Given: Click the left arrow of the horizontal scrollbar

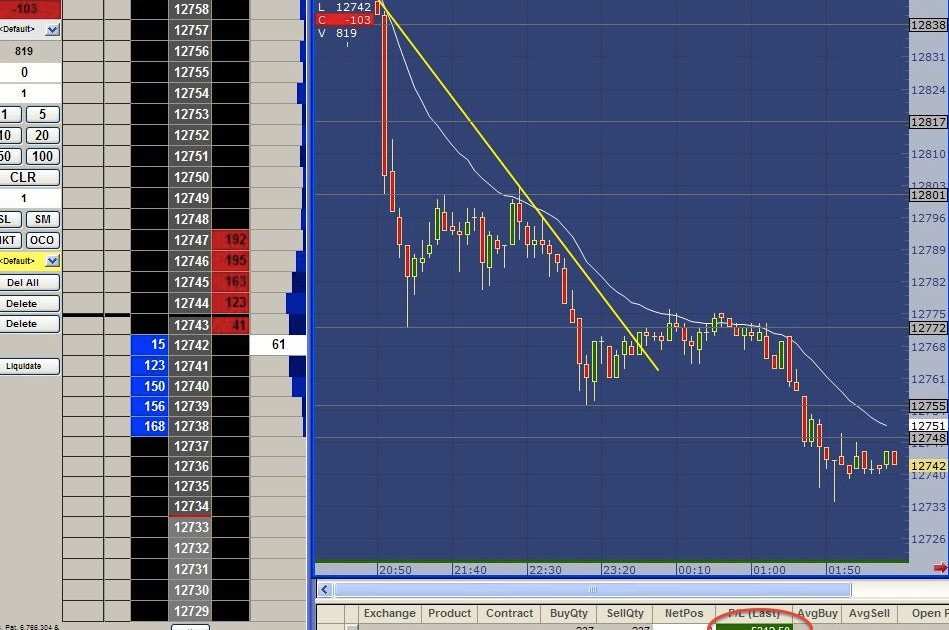Looking at the screenshot, I should click(325, 590).
